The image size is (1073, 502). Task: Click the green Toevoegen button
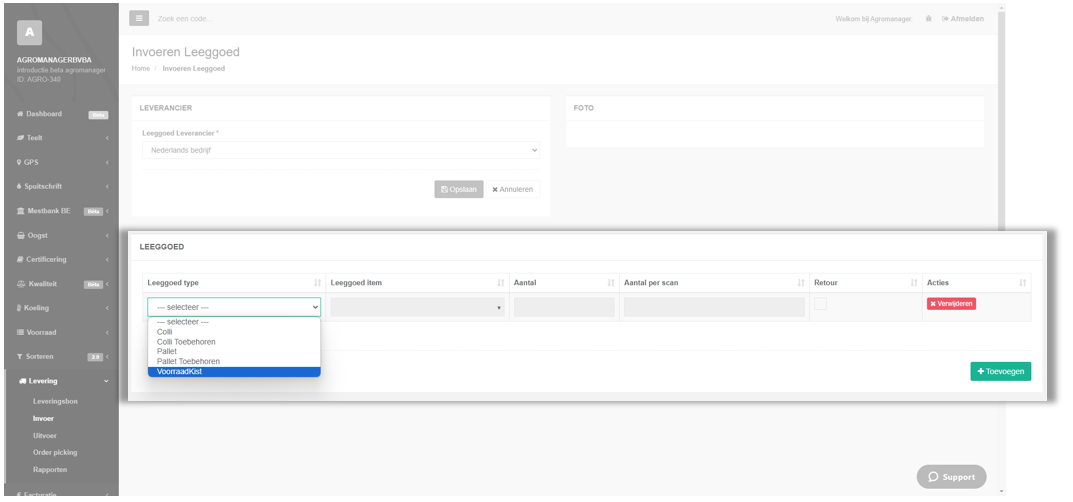pos(1000,371)
